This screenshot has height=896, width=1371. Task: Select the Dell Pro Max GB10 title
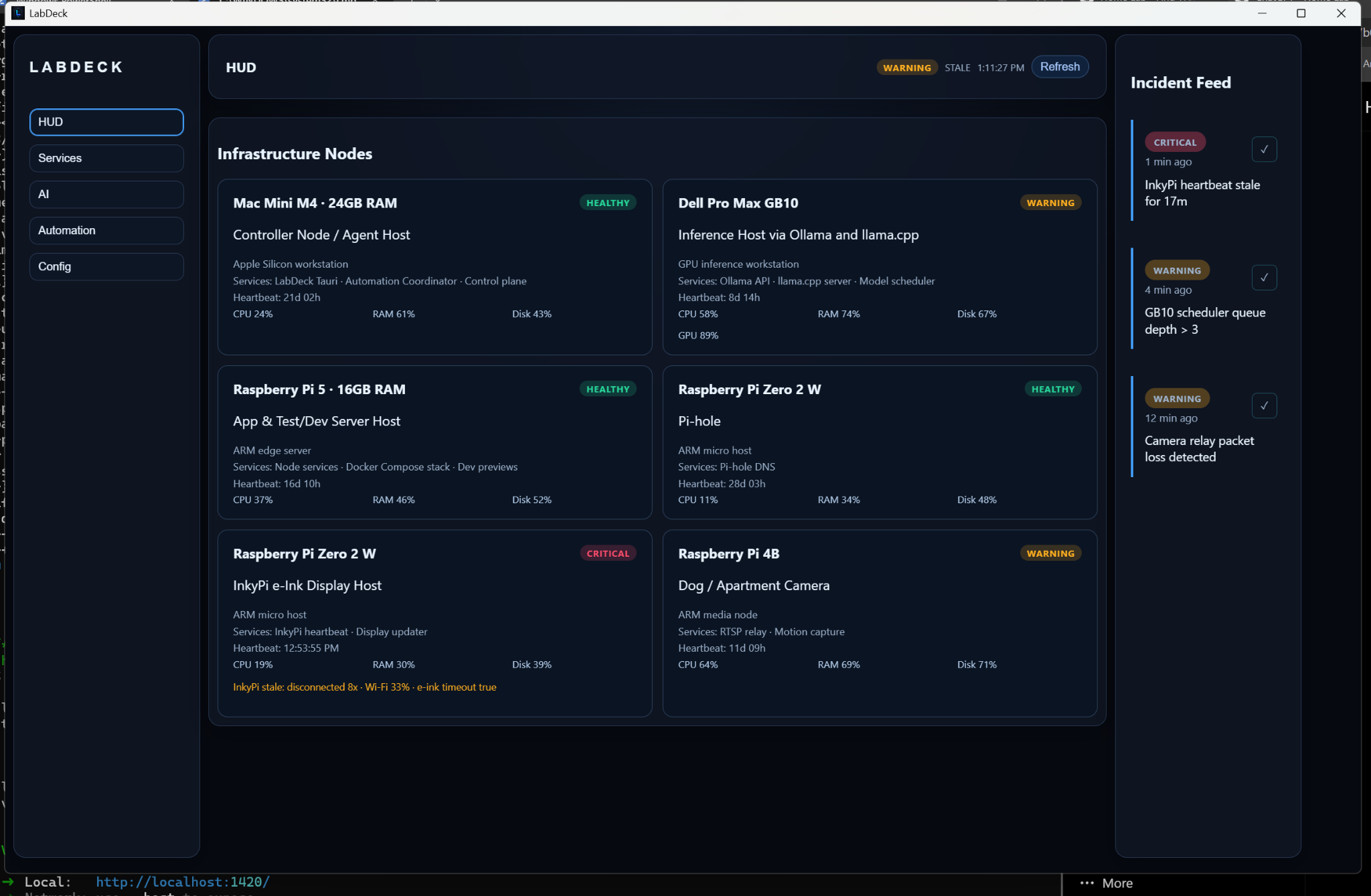coord(738,203)
